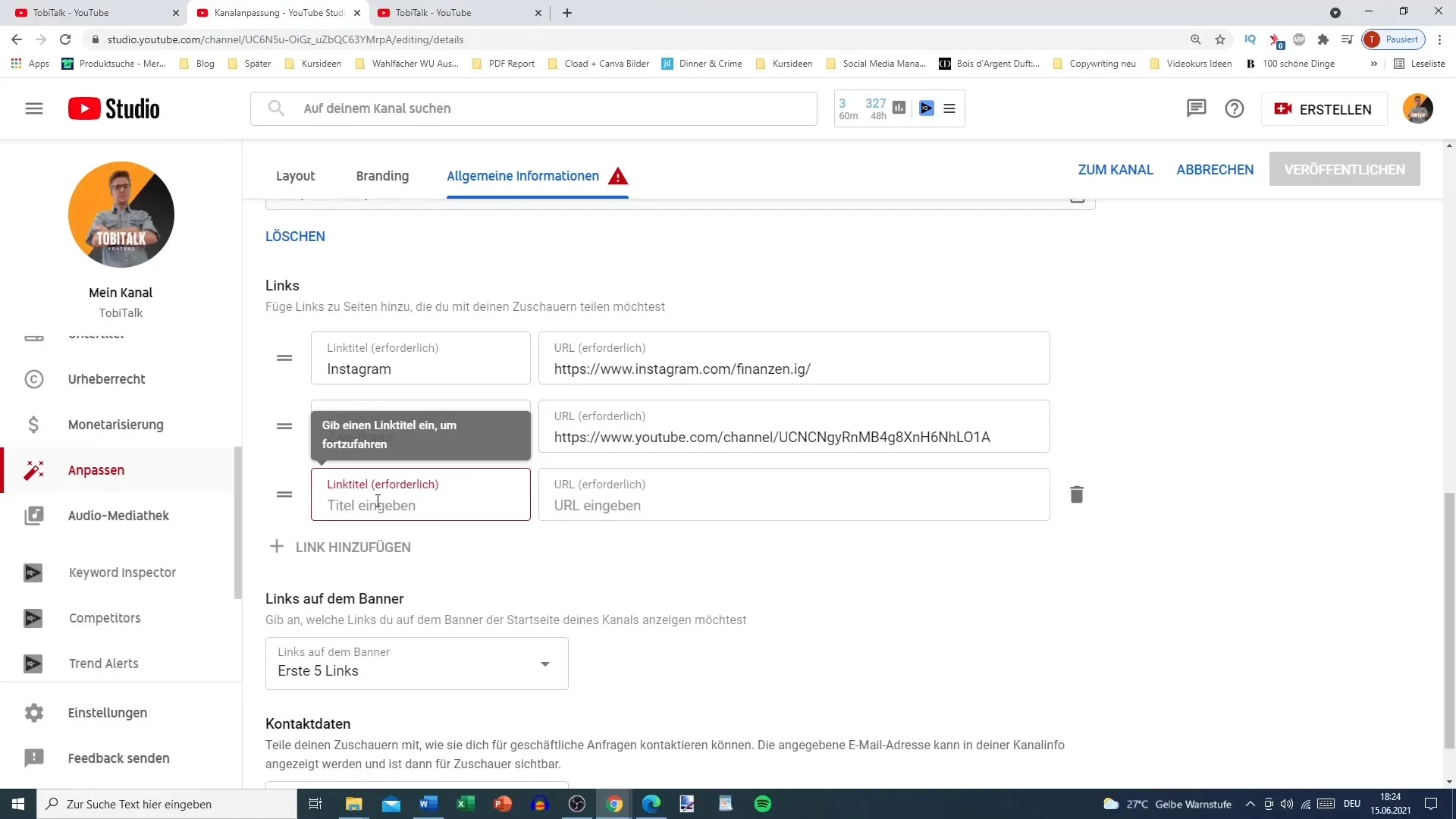Open the YouTube Studio hamburger menu
Viewport: 1456px width, 819px height.
pyautogui.click(x=34, y=108)
